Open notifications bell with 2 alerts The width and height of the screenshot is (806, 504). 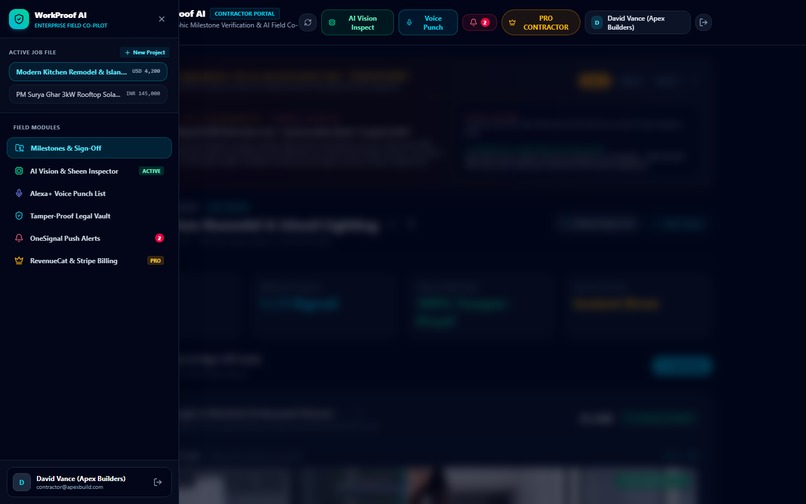tap(479, 23)
